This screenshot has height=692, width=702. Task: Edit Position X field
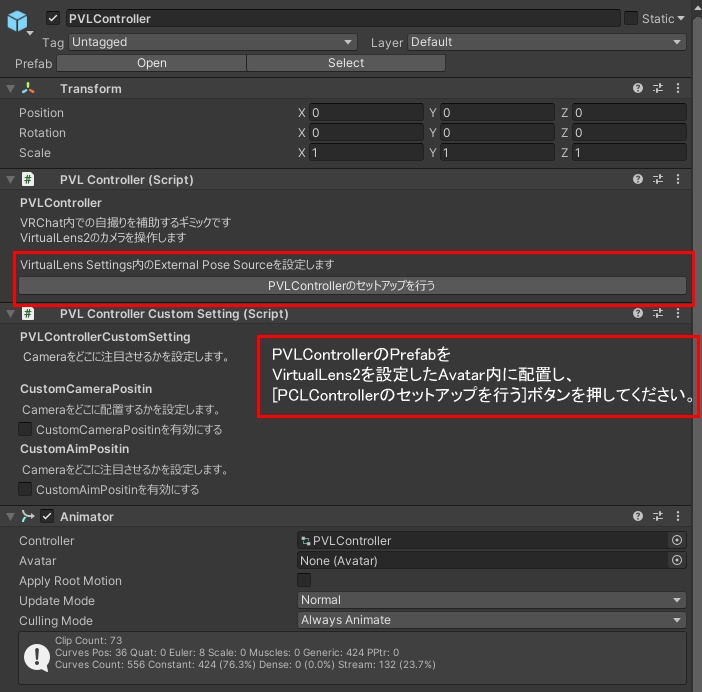click(x=366, y=112)
